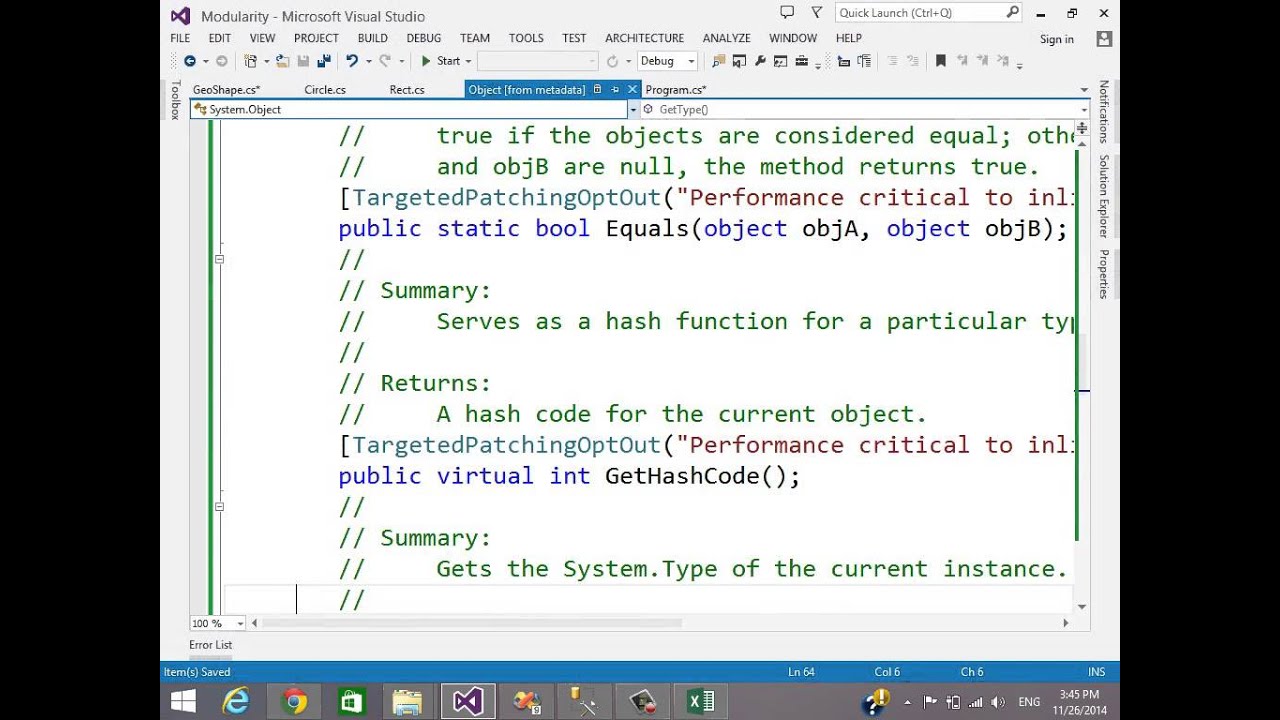Open the BUILD menu
Screen dimensions: 1280x720
pyautogui.click(x=372, y=38)
